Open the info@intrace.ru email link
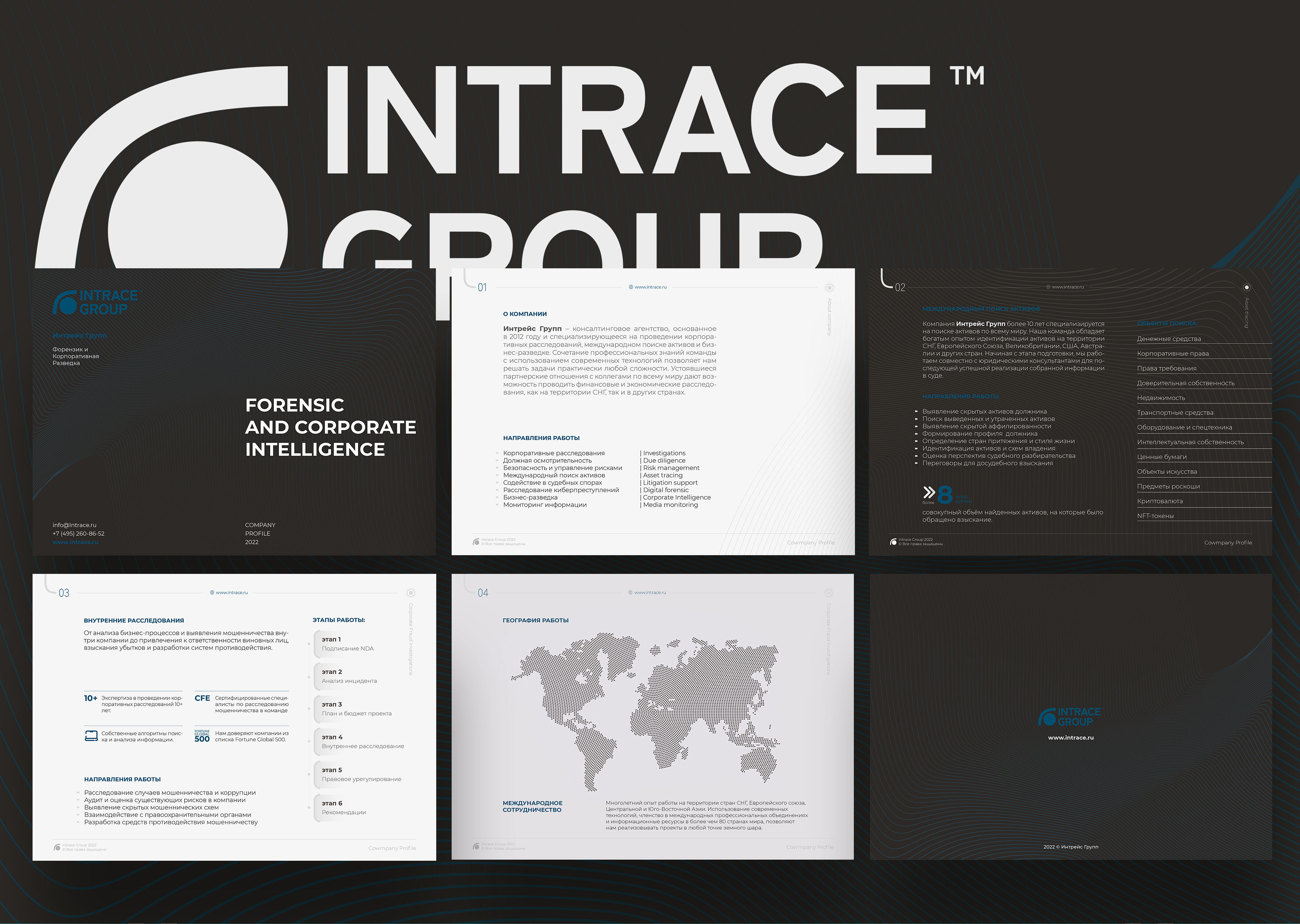 pyautogui.click(x=75, y=525)
